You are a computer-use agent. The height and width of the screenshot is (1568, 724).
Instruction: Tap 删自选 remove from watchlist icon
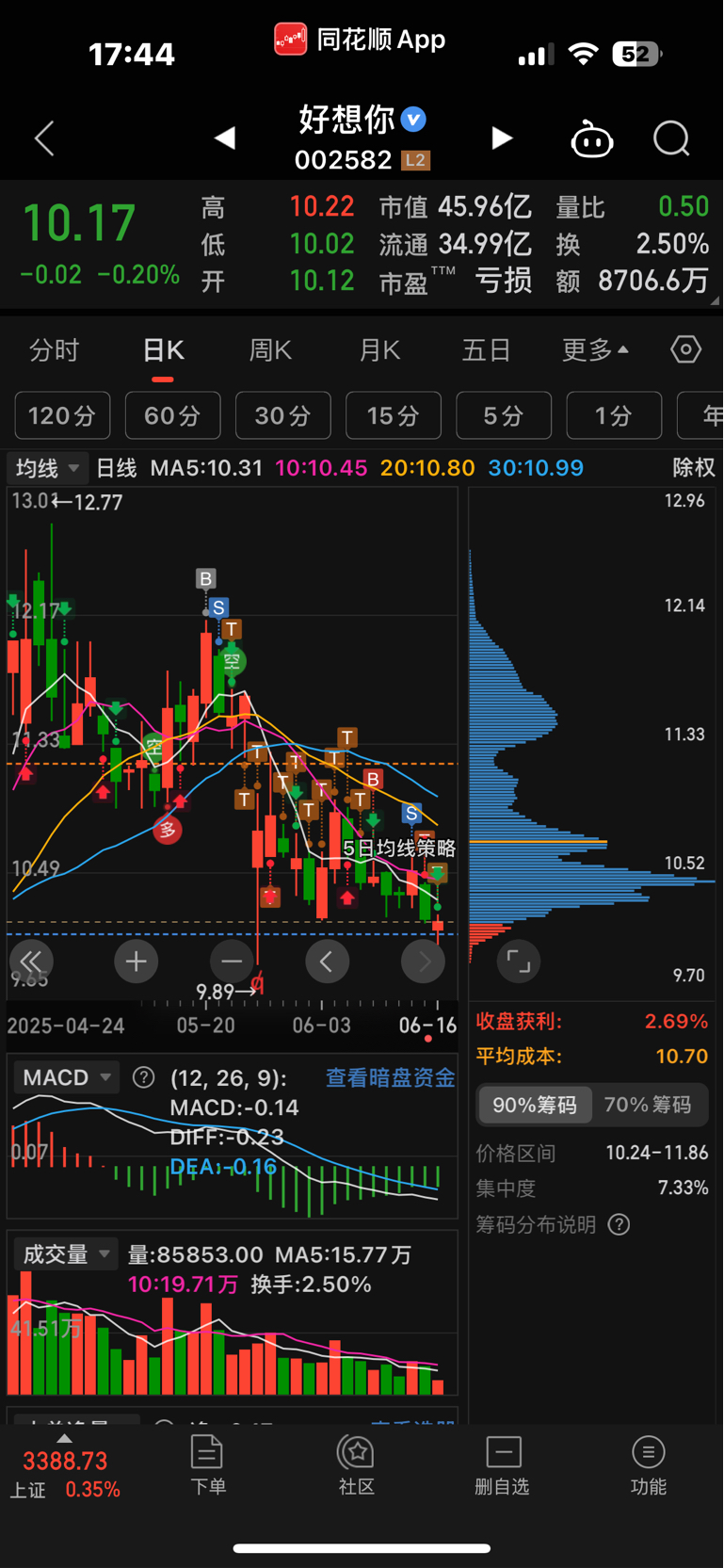click(x=503, y=1465)
